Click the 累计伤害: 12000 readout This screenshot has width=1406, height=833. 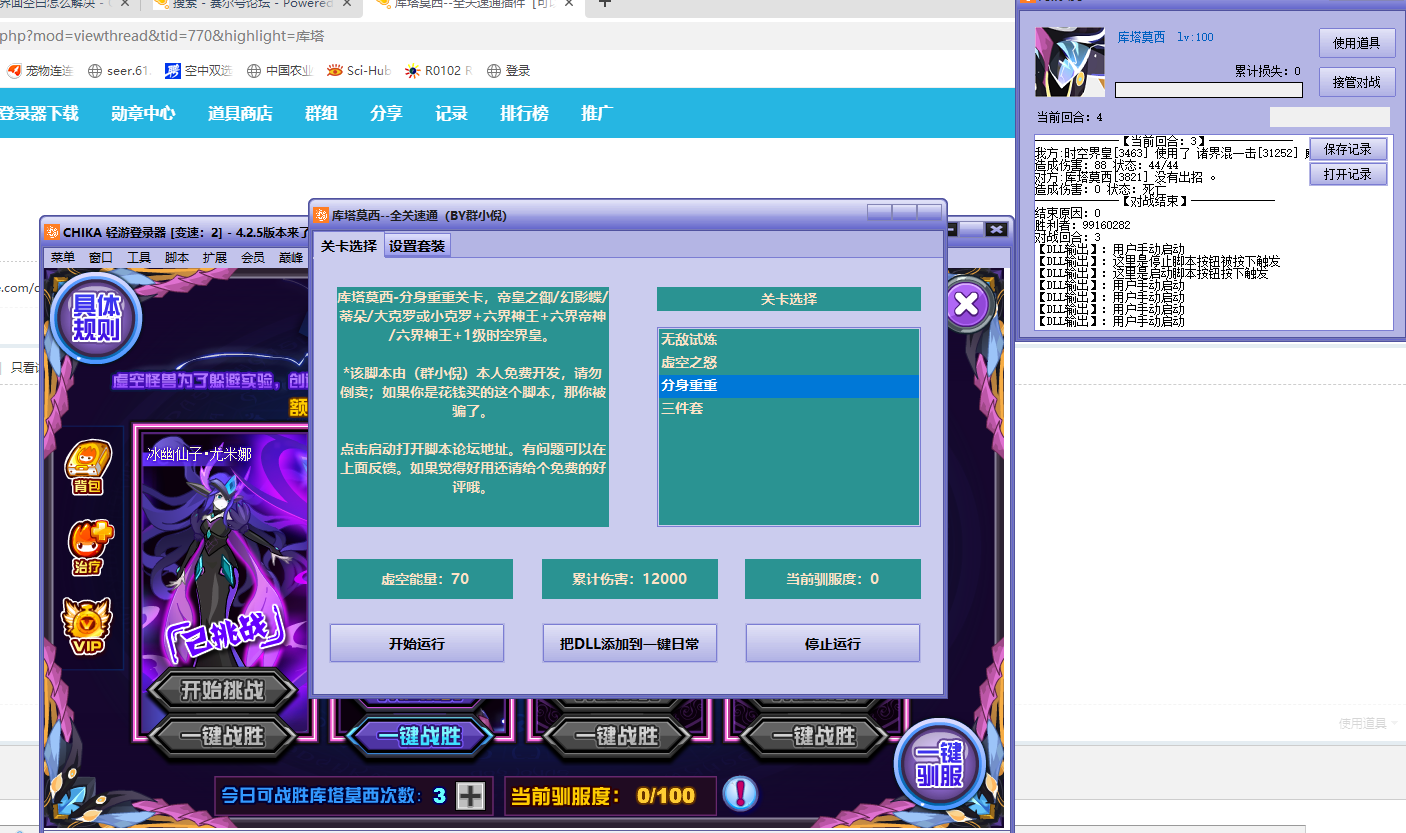[x=630, y=579]
